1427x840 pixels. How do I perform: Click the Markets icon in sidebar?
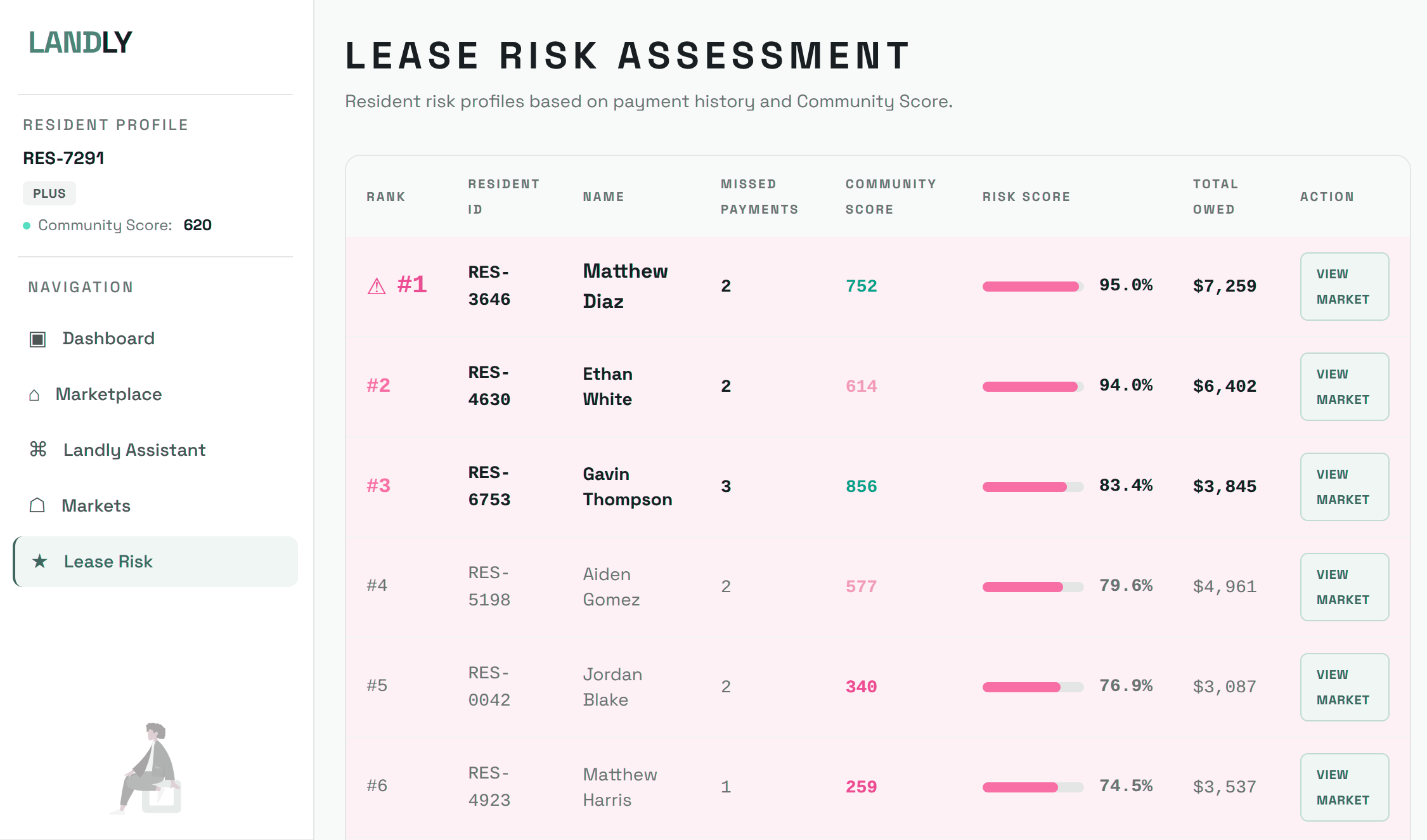(x=37, y=505)
